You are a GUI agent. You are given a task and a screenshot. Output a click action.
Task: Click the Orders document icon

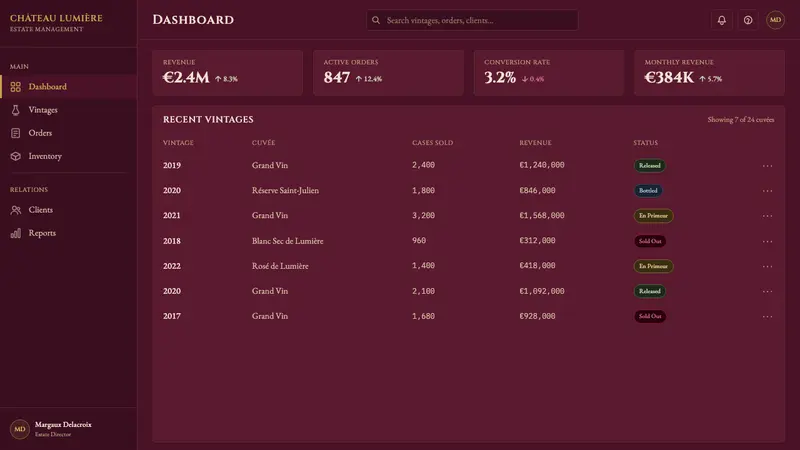16,133
